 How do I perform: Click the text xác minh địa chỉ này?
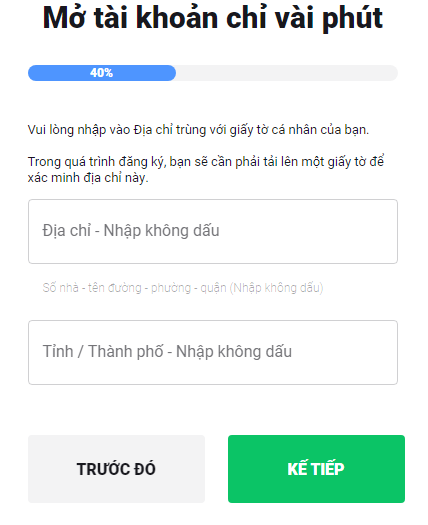[x=88, y=177]
